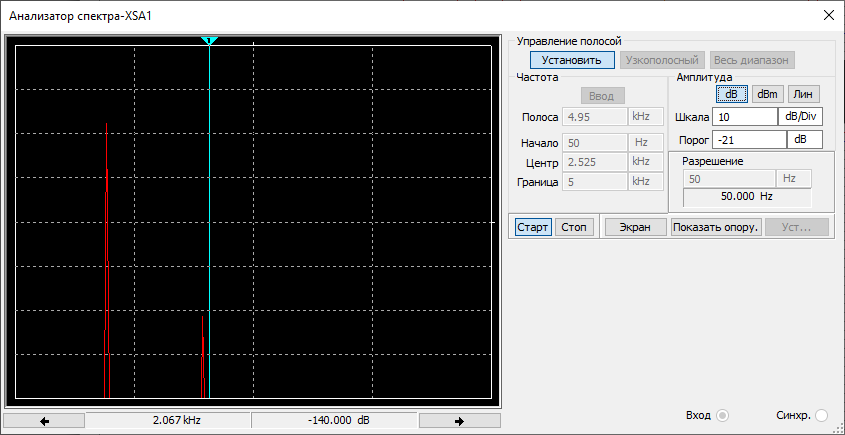Click the smaller red spectrum peak near the cursor
This screenshot has height=435, width=845.
203,357
